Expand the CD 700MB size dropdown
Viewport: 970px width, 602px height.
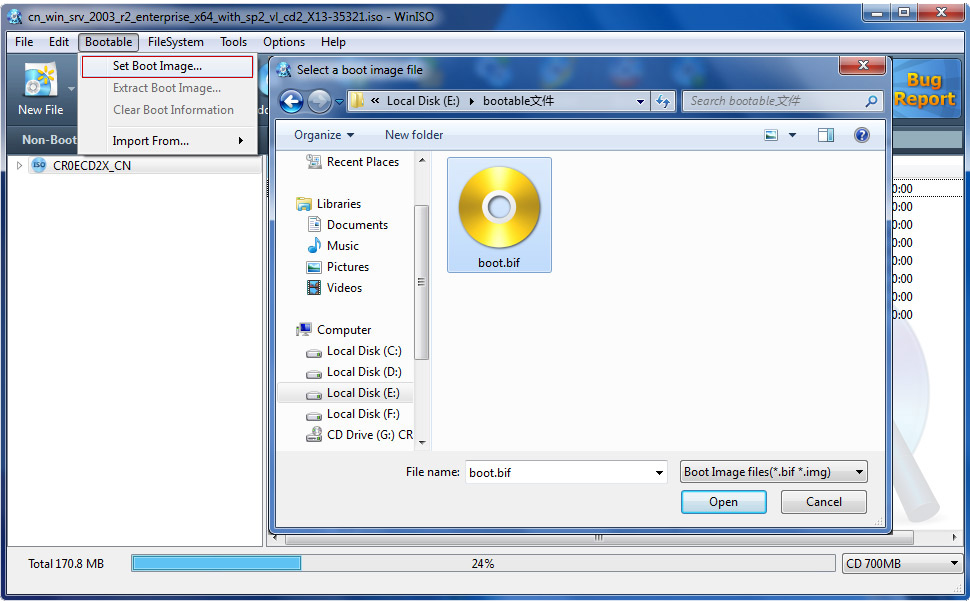tap(902, 563)
